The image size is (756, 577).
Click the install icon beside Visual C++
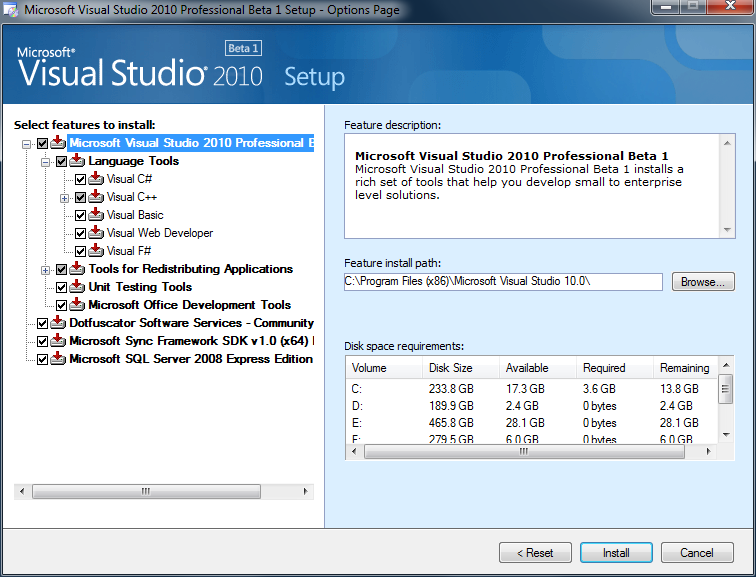[96, 196]
